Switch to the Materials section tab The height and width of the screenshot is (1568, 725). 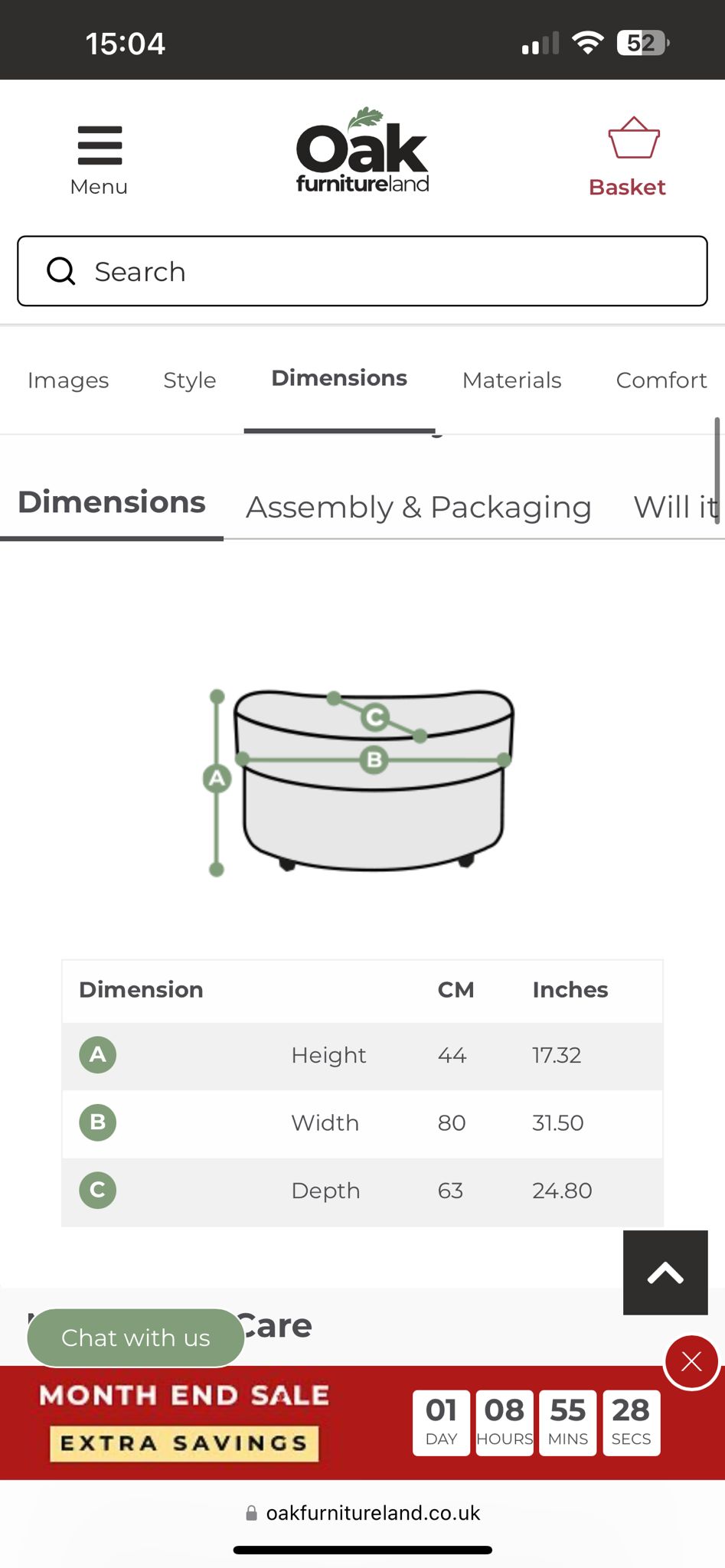511,381
